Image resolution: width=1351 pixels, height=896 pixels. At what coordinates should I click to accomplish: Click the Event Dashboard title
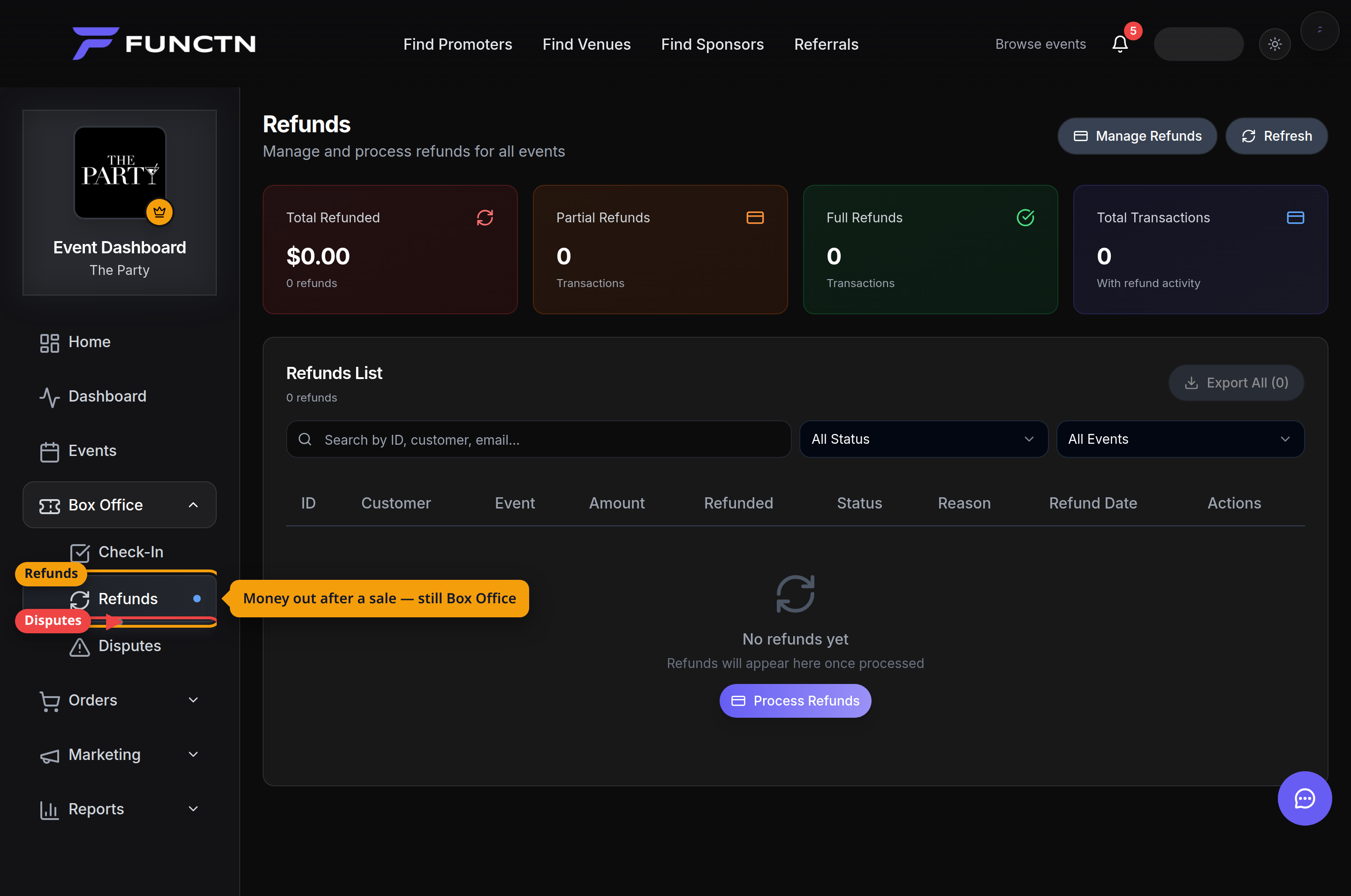tap(120, 247)
